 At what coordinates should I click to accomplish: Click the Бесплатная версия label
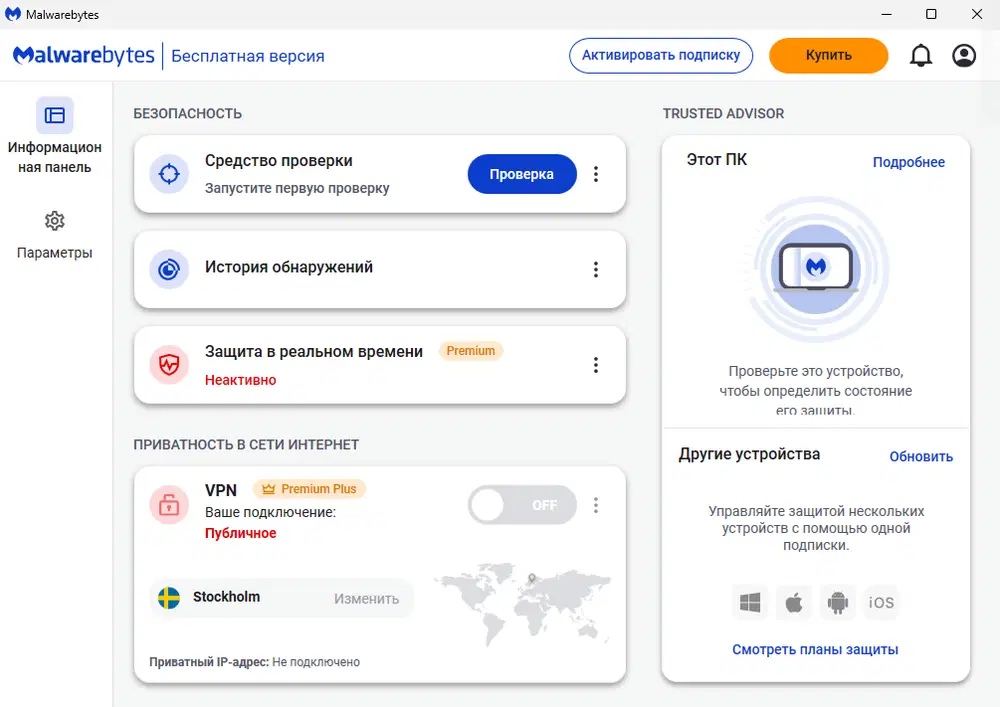pyautogui.click(x=247, y=56)
